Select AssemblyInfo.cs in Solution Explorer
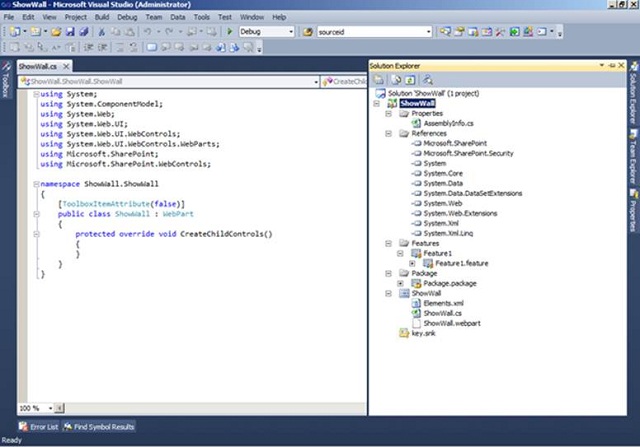The width and height of the screenshot is (640, 447). tap(448, 123)
